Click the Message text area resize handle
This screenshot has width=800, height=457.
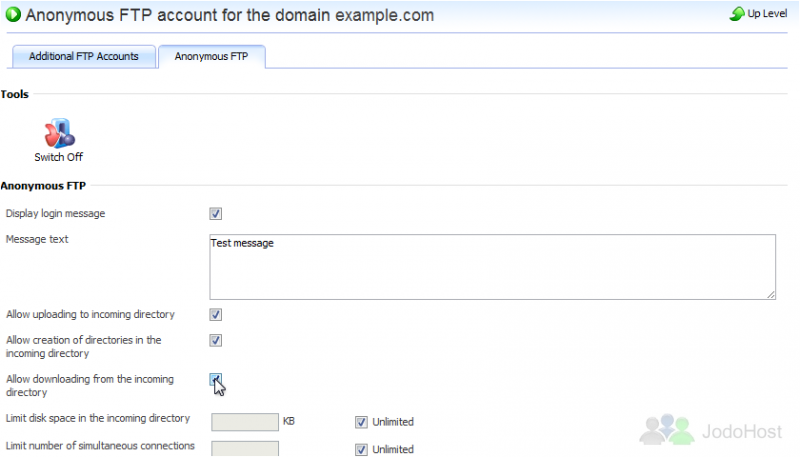coord(771,294)
